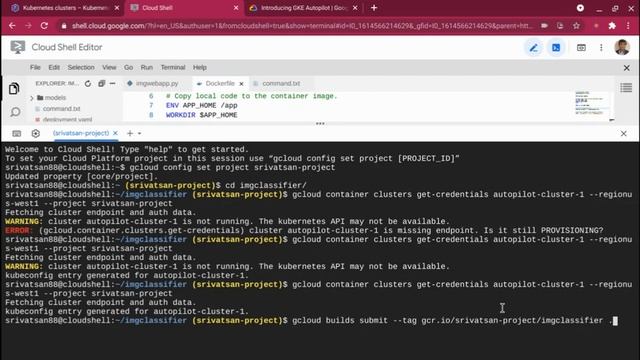Image resolution: width=640 pixels, height=360 pixels.
Task: Toggle the Open Terminal button
Action: pos(556,48)
